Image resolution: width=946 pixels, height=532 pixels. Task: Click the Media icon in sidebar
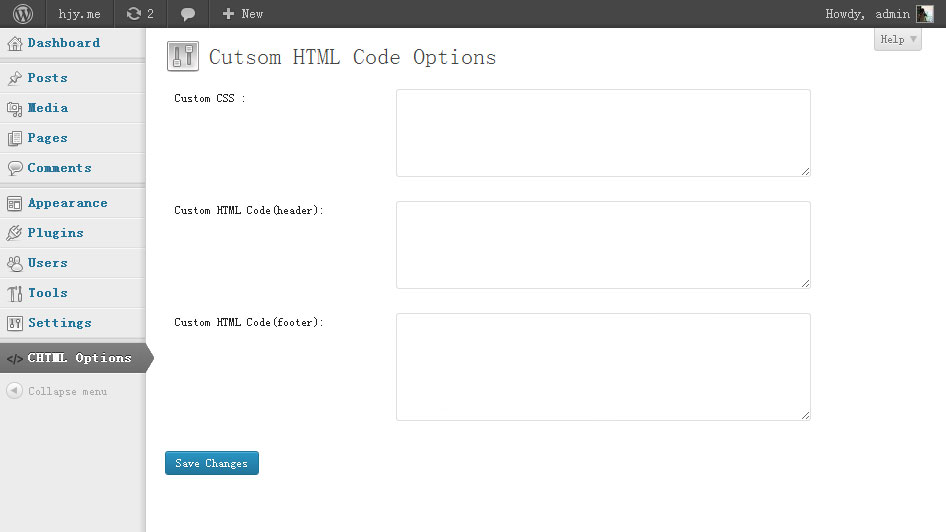click(x=14, y=108)
